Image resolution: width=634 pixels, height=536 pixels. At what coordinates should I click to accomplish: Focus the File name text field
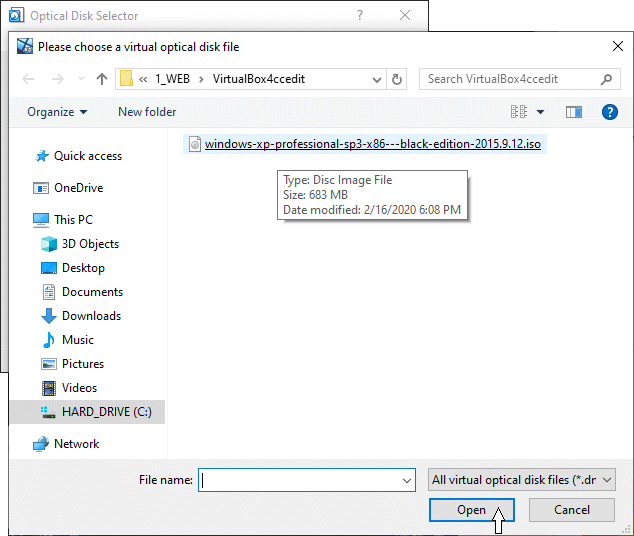click(x=298, y=480)
